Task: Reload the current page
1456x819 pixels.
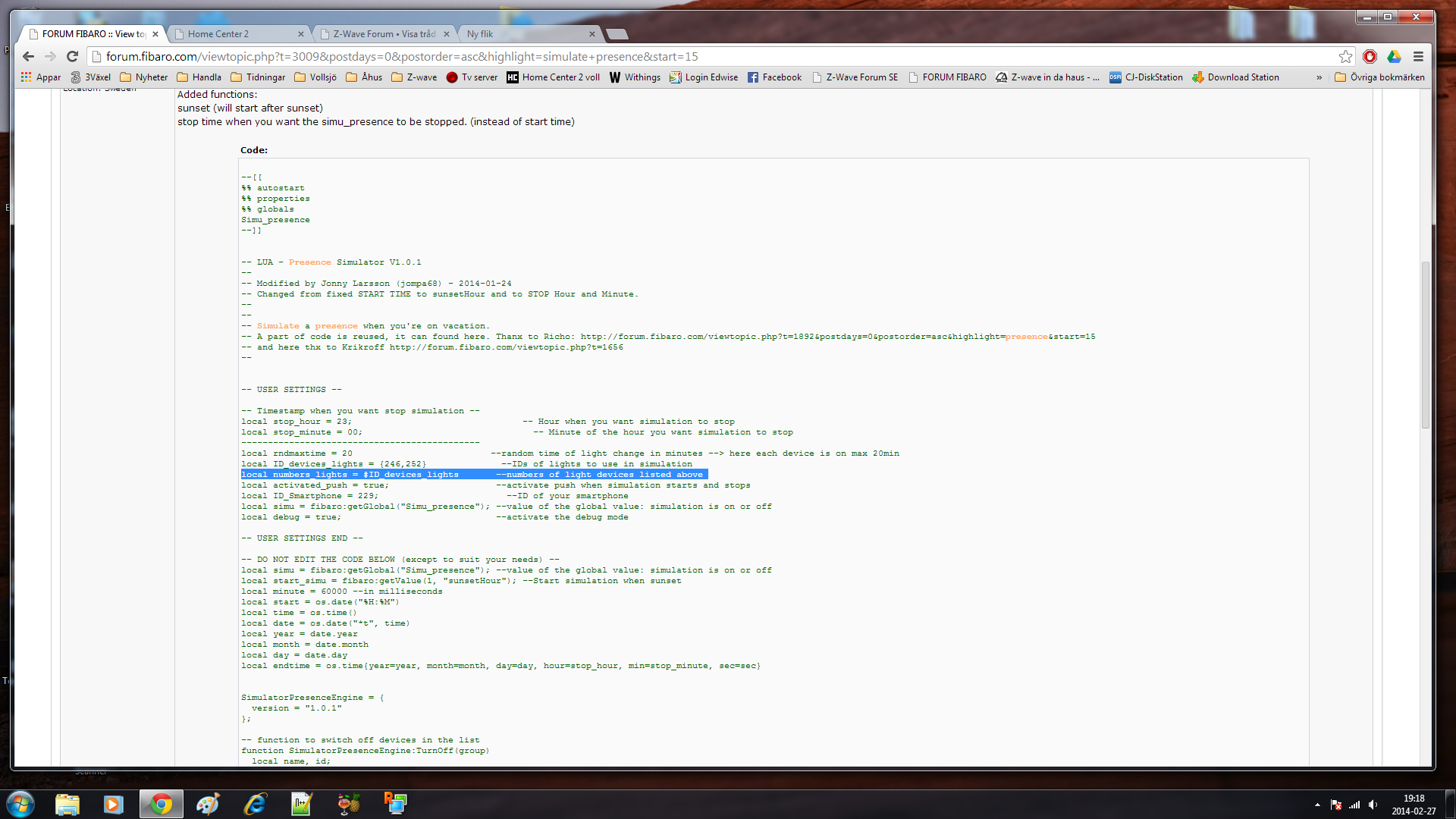Action: click(x=72, y=56)
